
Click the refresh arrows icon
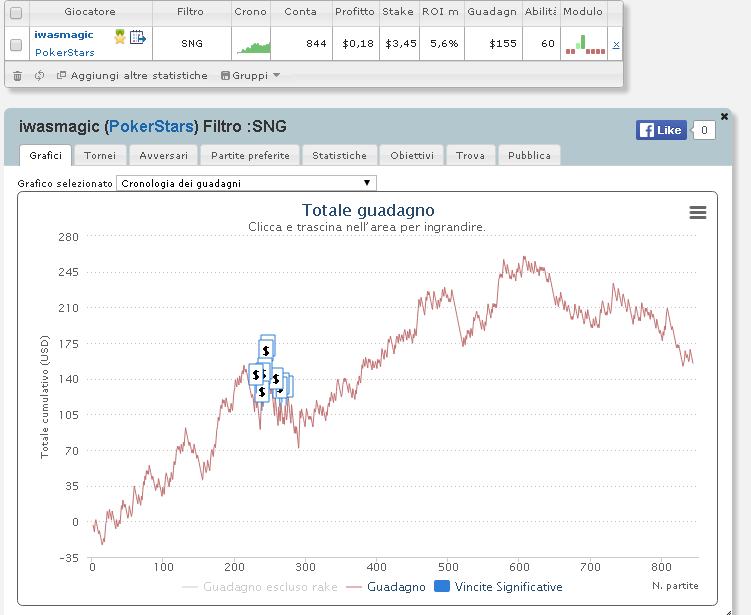click(x=39, y=76)
